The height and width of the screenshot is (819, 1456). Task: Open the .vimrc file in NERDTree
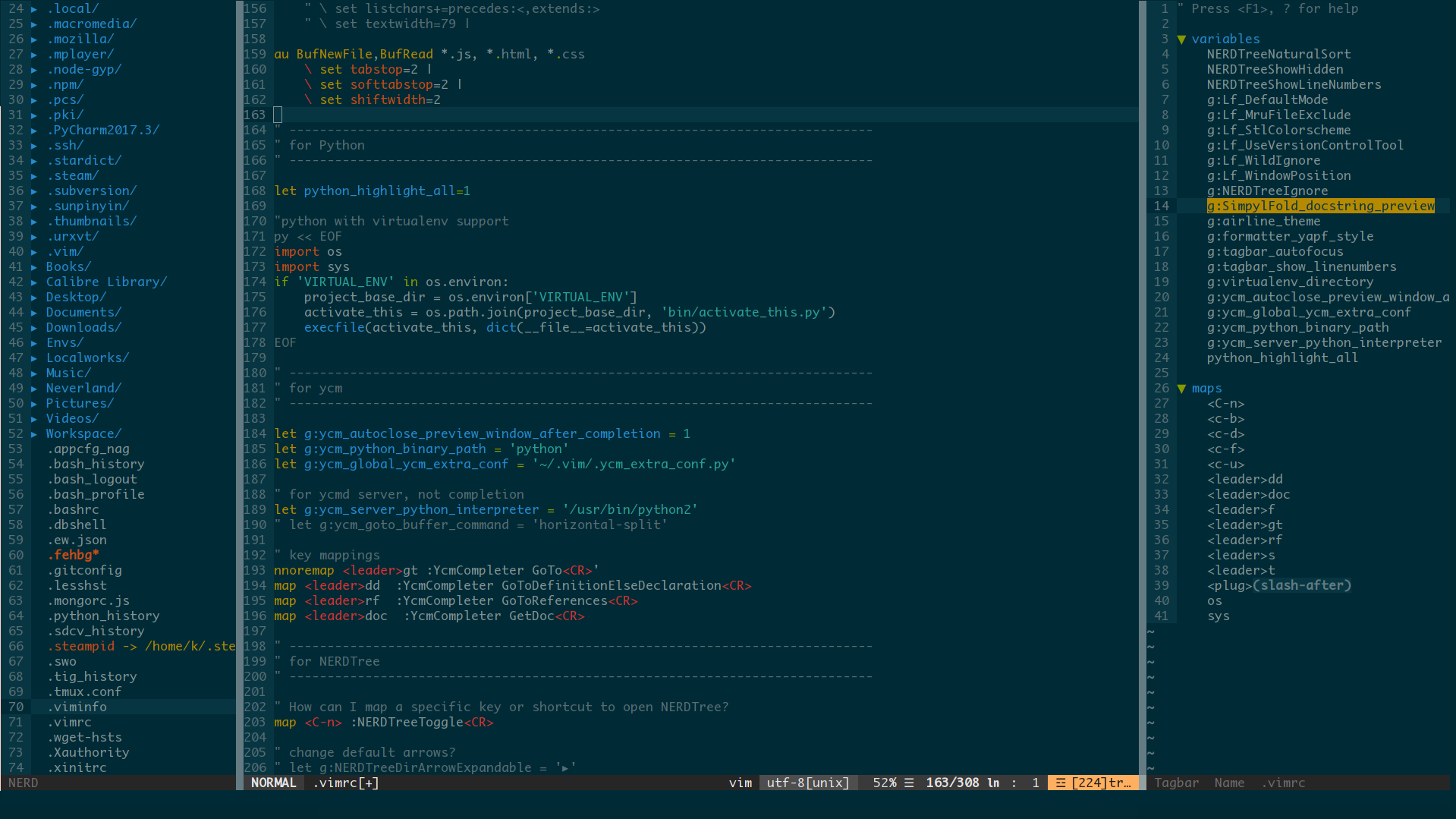tap(69, 722)
